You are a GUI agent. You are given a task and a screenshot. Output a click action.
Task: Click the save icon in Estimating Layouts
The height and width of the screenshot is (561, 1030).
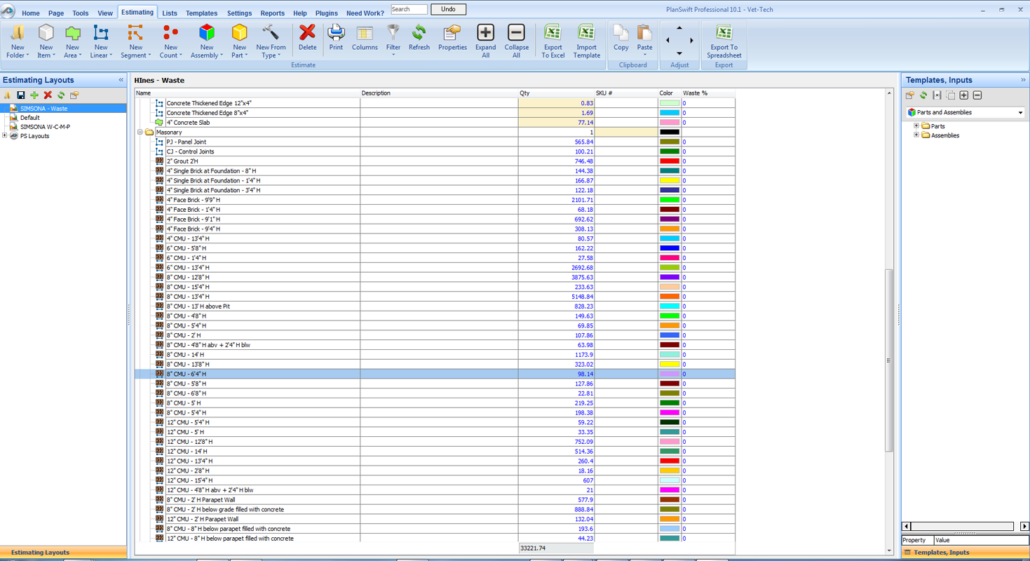coord(20,95)
